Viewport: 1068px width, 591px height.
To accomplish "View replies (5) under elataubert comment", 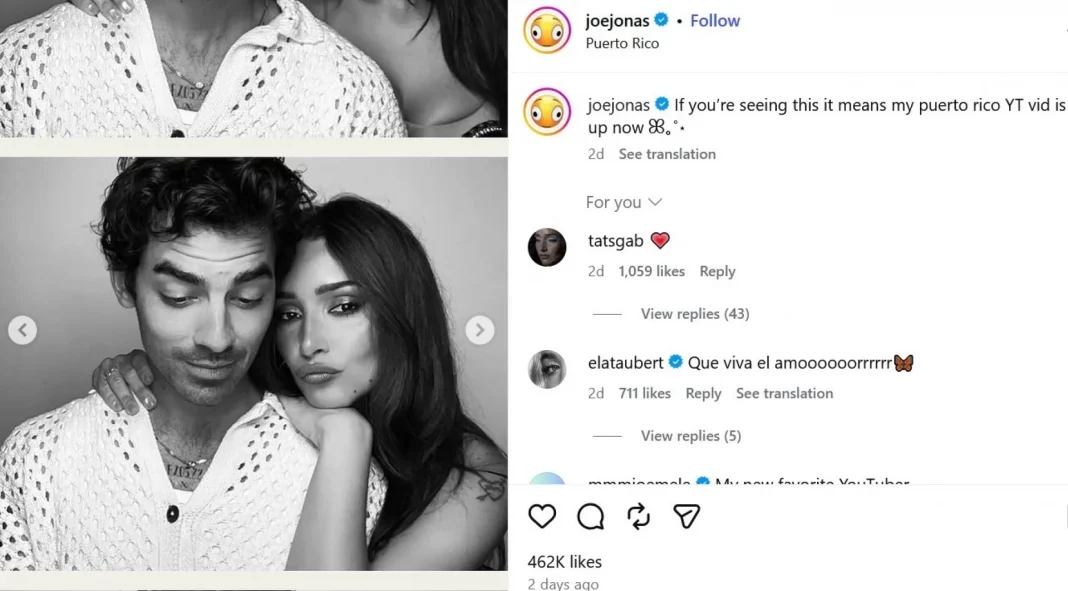I will [x=690, y=436].
